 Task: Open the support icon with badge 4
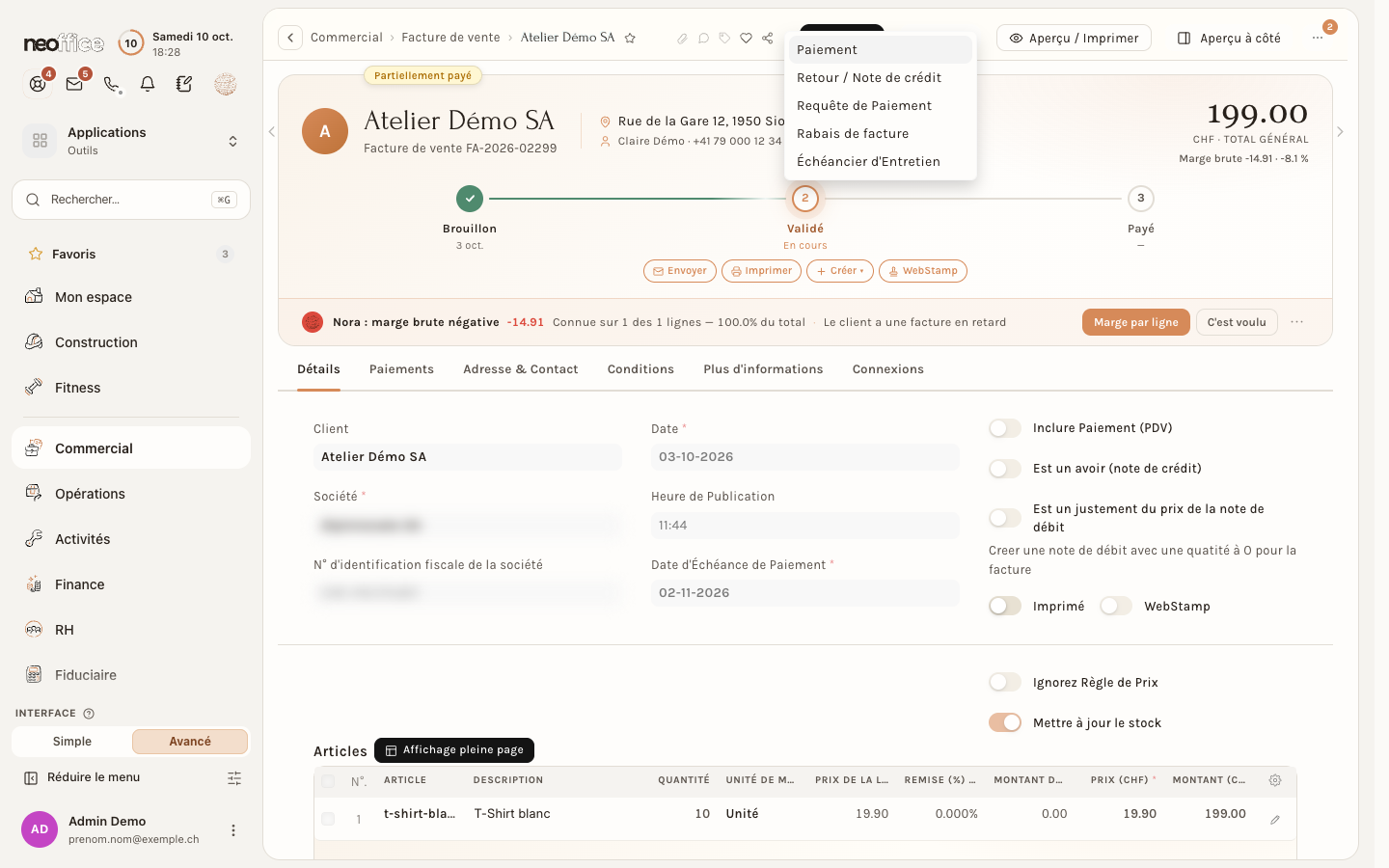coord(38,84)
